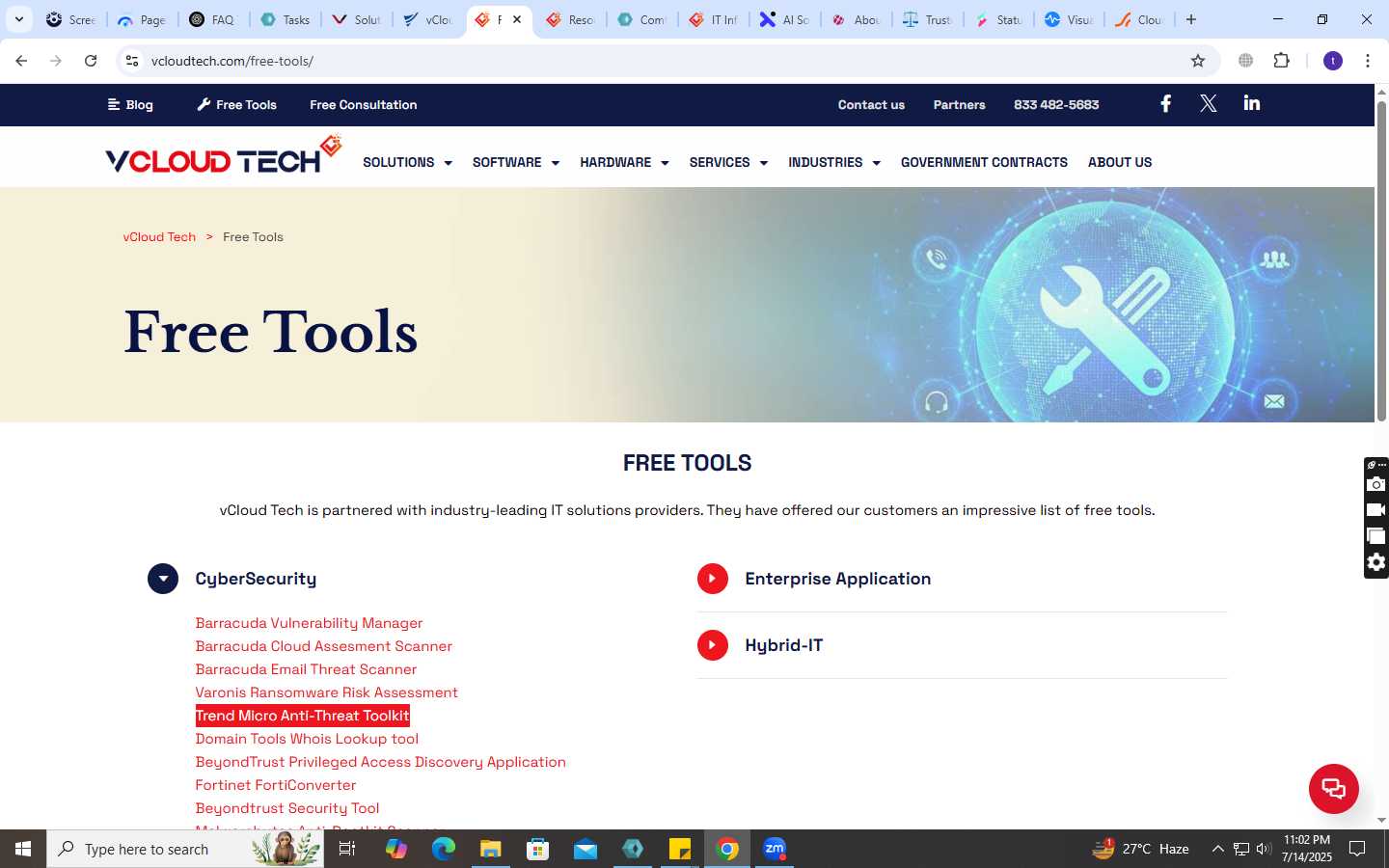The height and width of the screenshot is (868, 1389).
Task: Expand the Hybrid-IT section
Action: pos(713,645)
